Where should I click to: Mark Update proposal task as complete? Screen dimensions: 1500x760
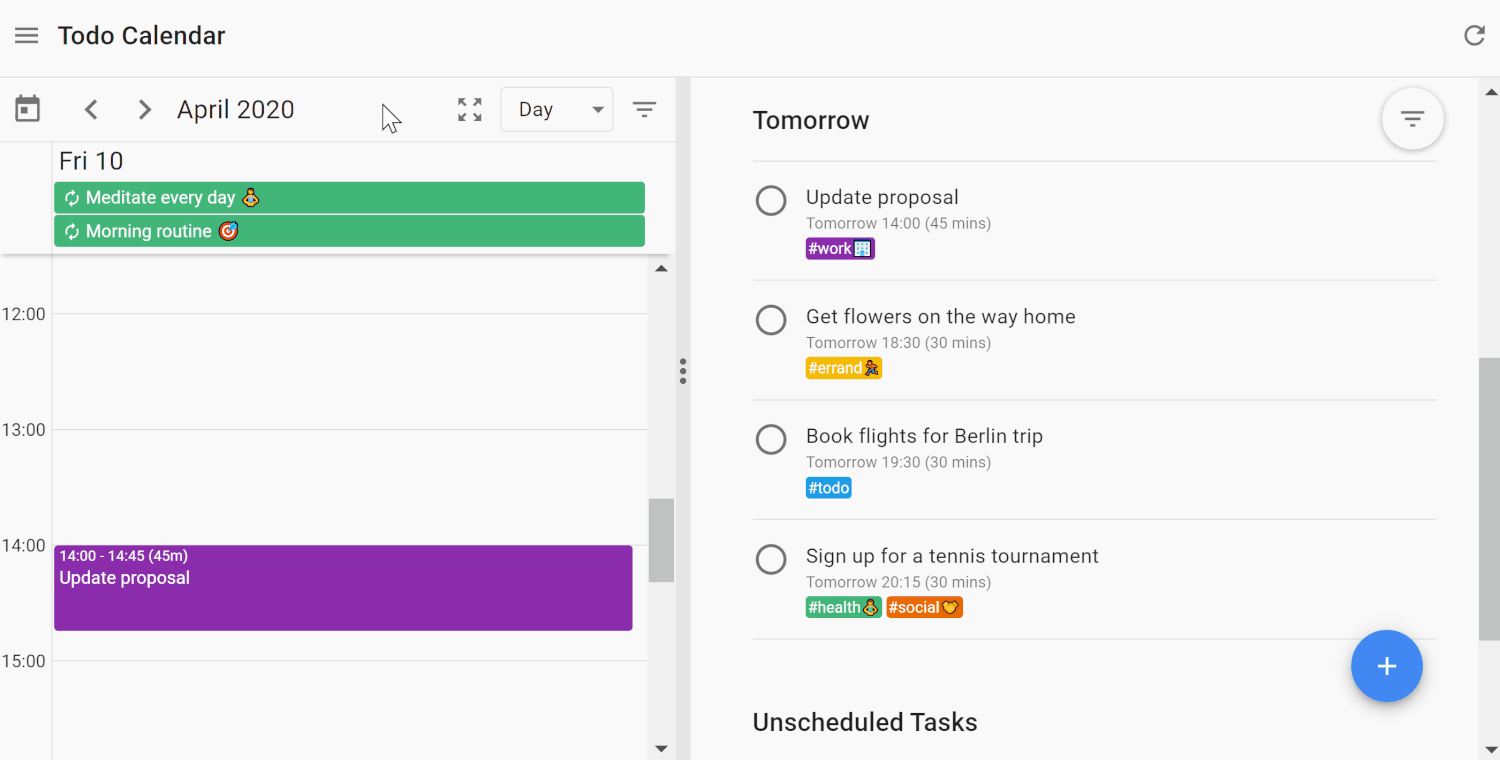tap(771, 201)
